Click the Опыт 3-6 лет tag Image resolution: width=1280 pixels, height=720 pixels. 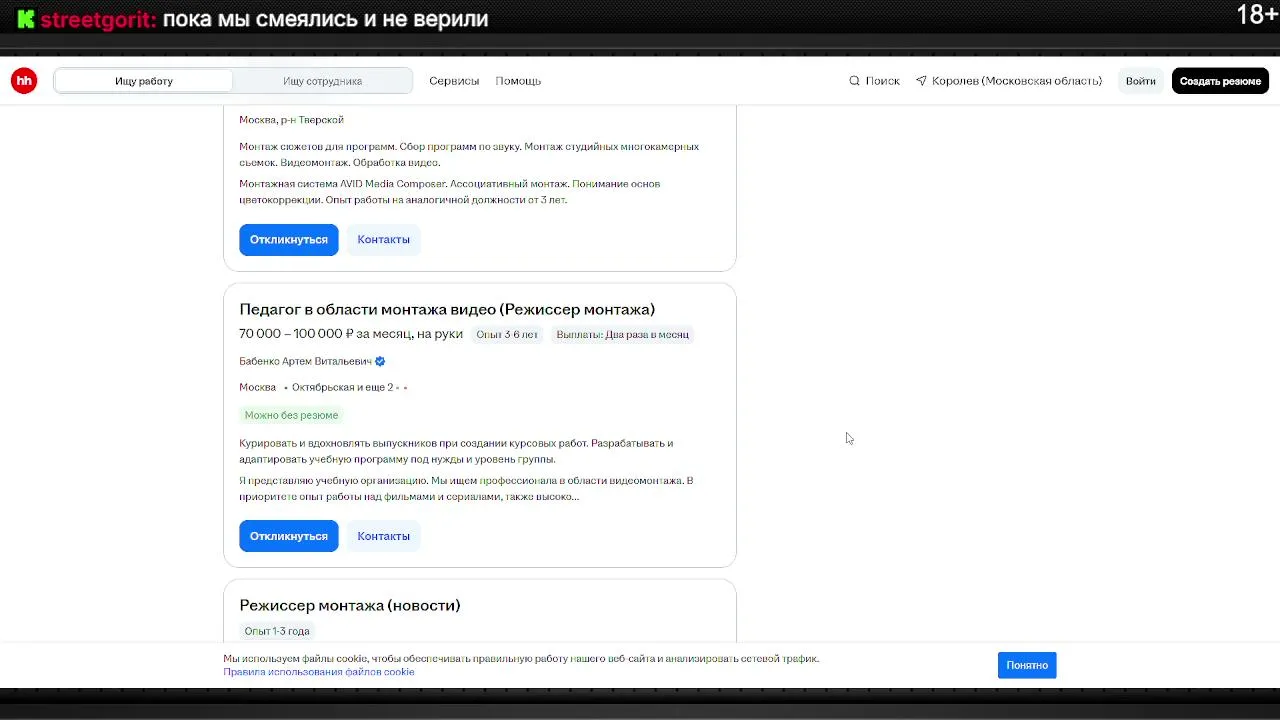point(507,334)
